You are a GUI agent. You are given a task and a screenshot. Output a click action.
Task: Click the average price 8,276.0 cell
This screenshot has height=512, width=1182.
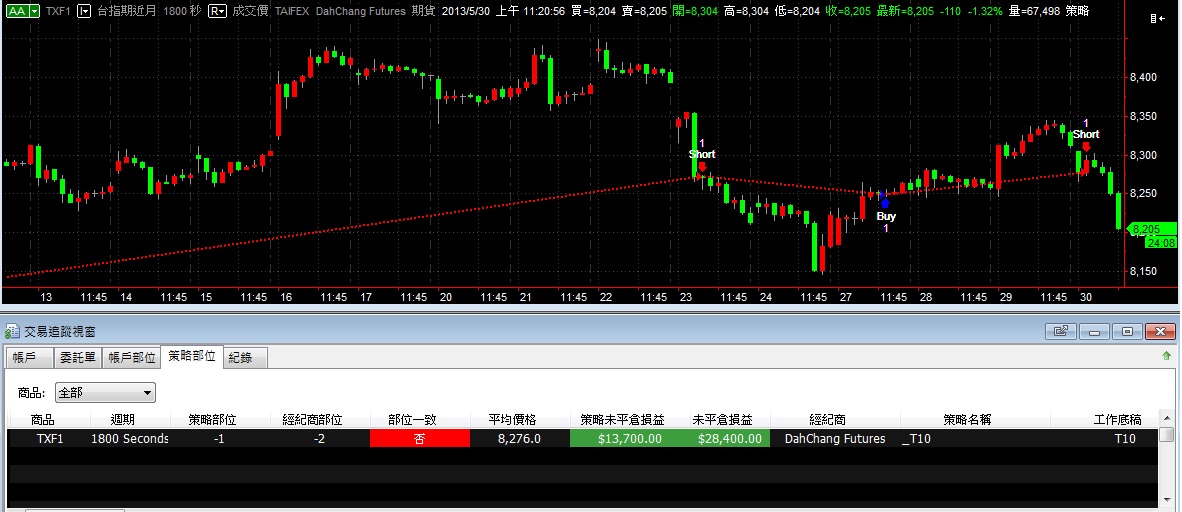(x=519, y=438)
